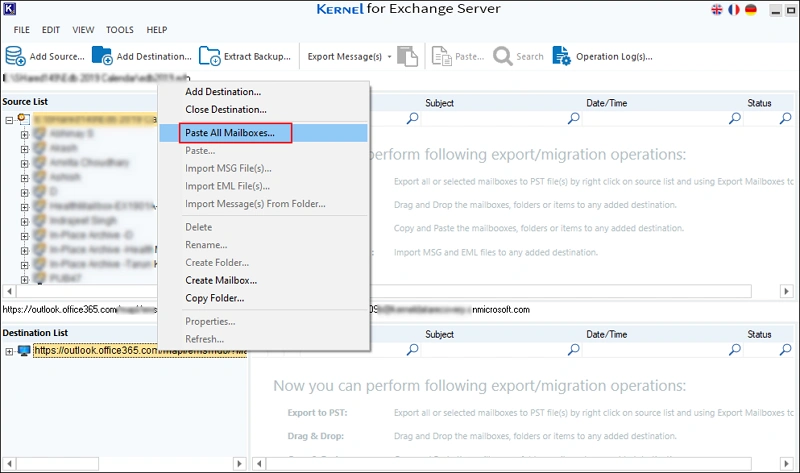Switch language with the German flag
The height and width of the screenshot is (473, 800).
coord(751,10)
